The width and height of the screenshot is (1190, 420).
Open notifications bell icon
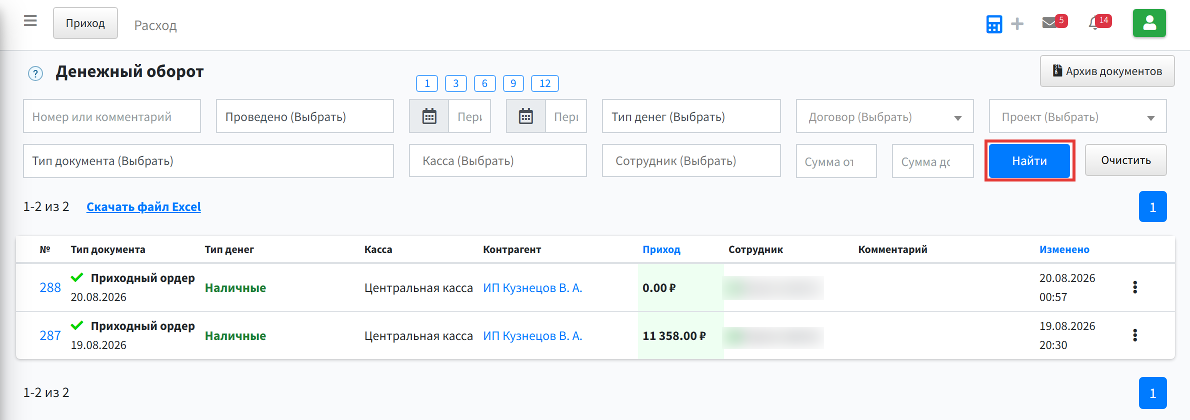[x=1094, y=24]
